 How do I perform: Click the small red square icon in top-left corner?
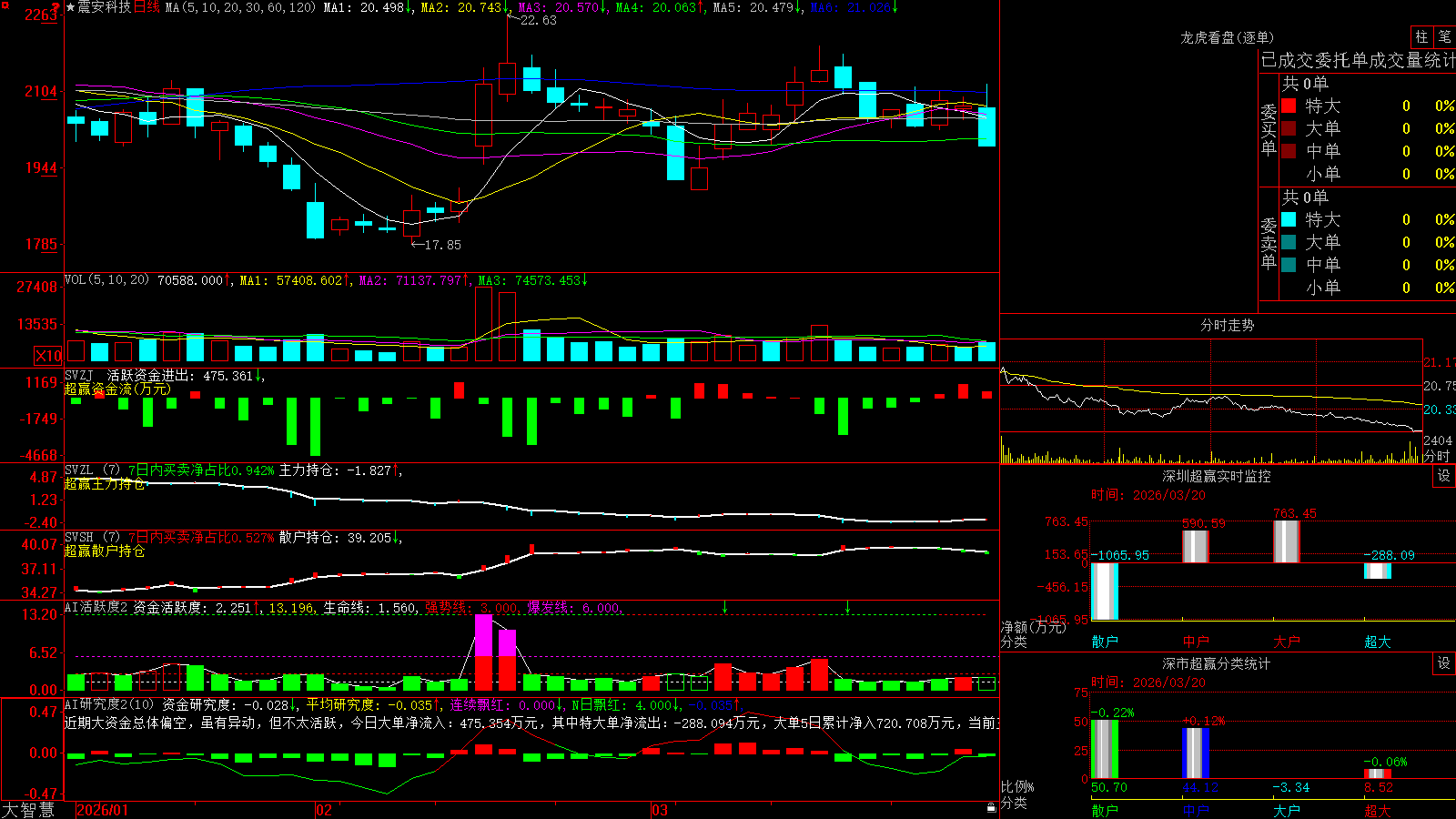(5, 5)
